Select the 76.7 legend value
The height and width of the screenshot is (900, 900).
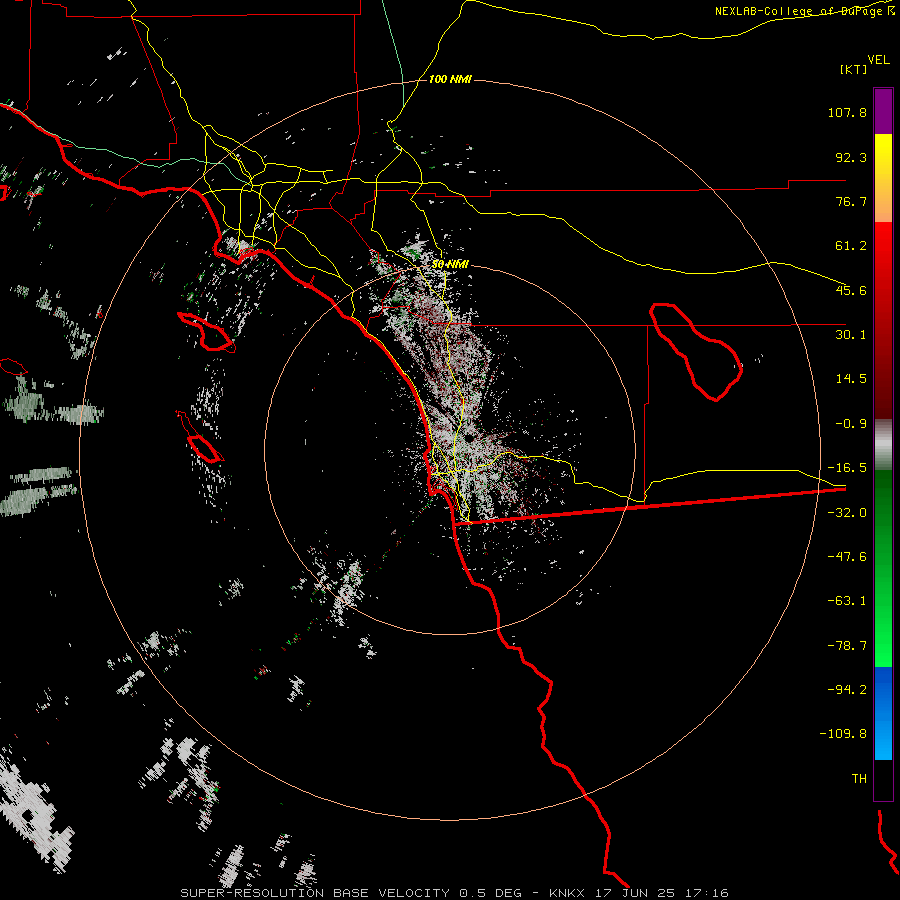(x=851, y=201)
